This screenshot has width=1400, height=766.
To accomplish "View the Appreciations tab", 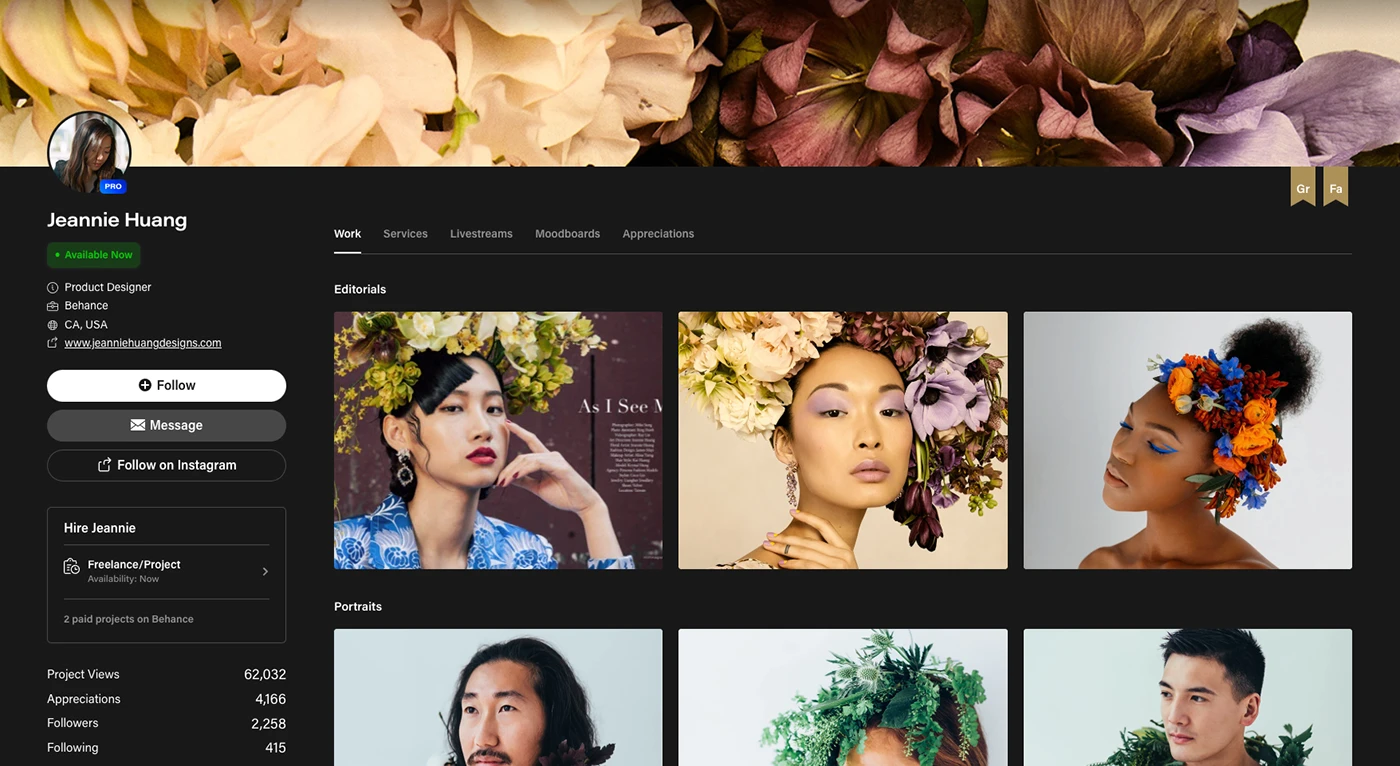I will pos(658,234).
